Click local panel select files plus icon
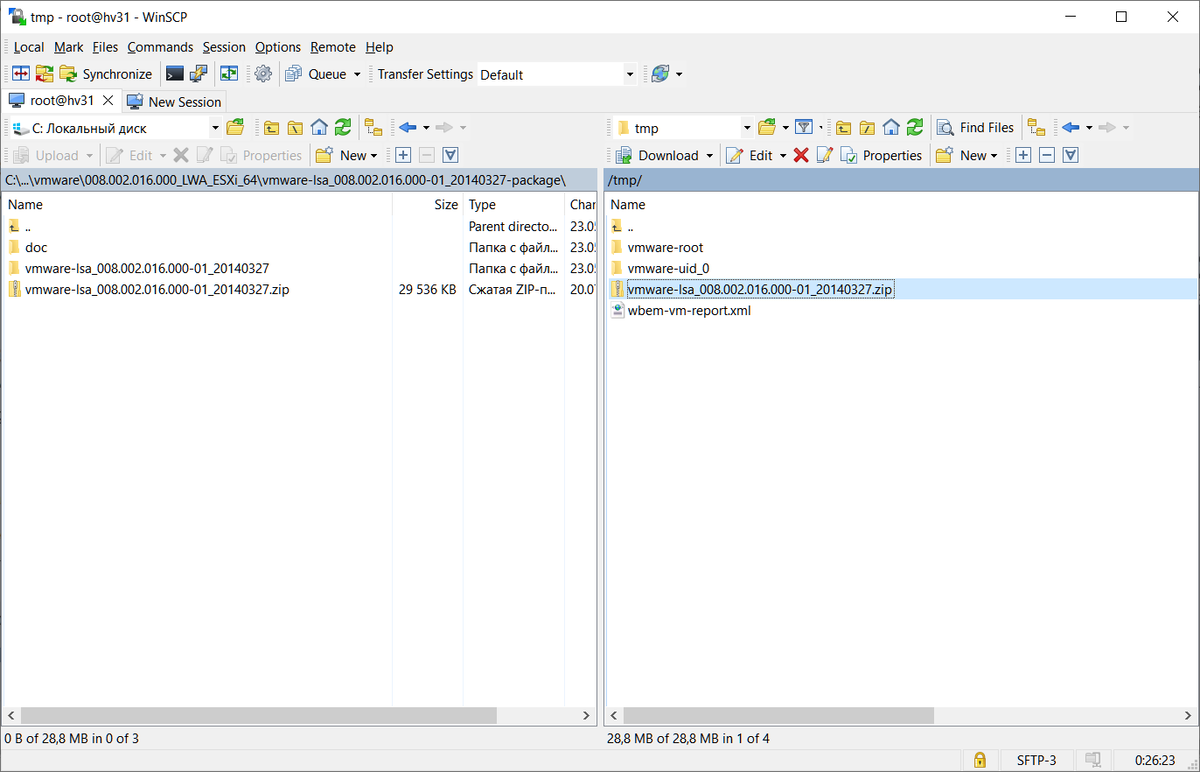 [403, 155]
